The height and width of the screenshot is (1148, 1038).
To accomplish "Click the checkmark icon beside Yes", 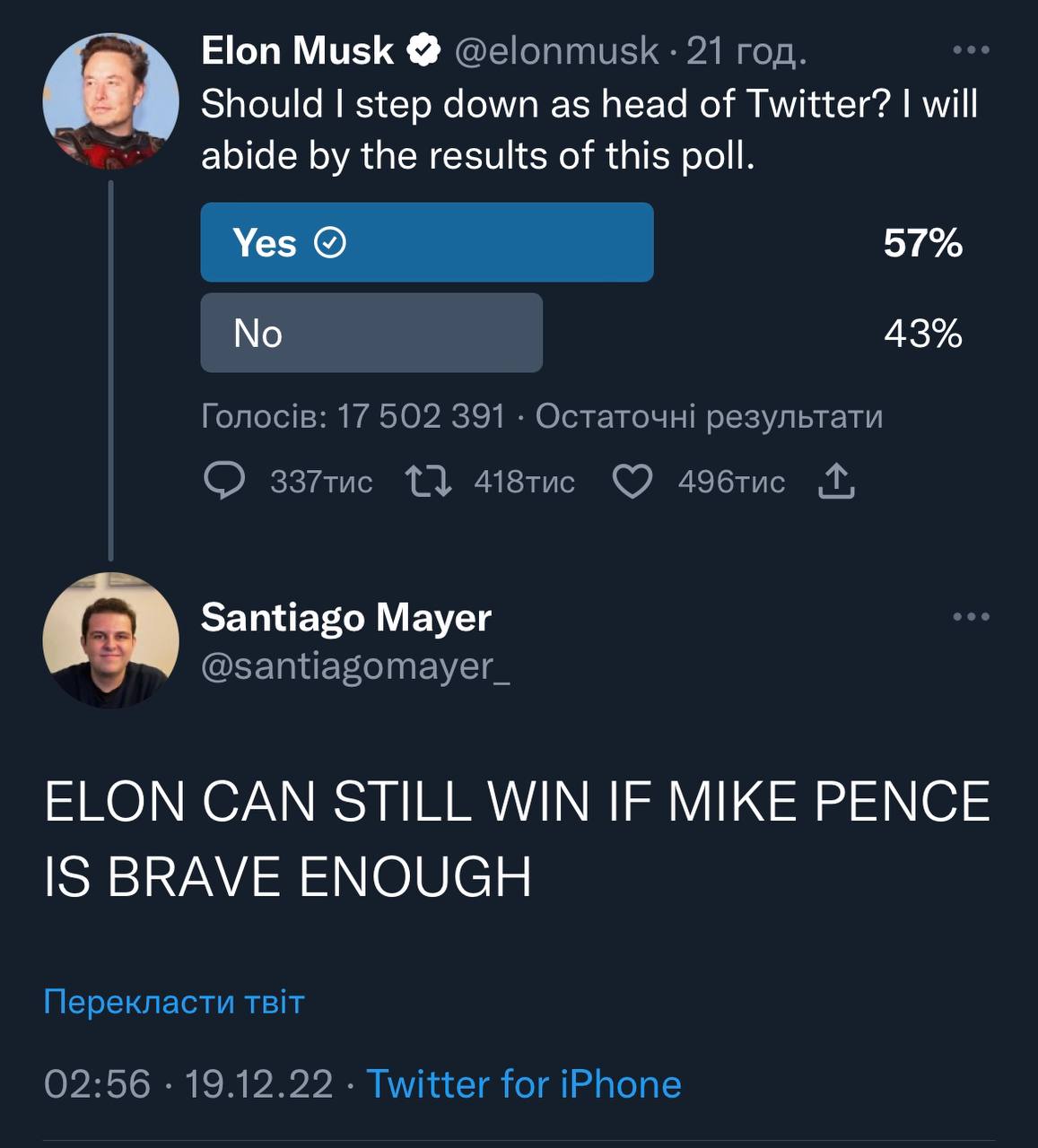I will pyautogui.click(x=331, y=242).
